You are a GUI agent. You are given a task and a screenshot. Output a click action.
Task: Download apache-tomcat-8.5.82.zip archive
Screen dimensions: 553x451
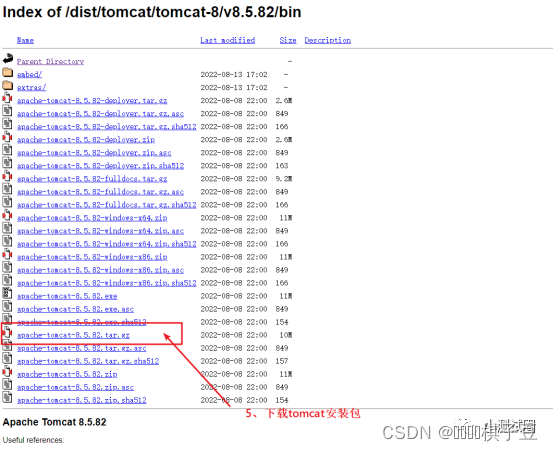tap(67, 374)
